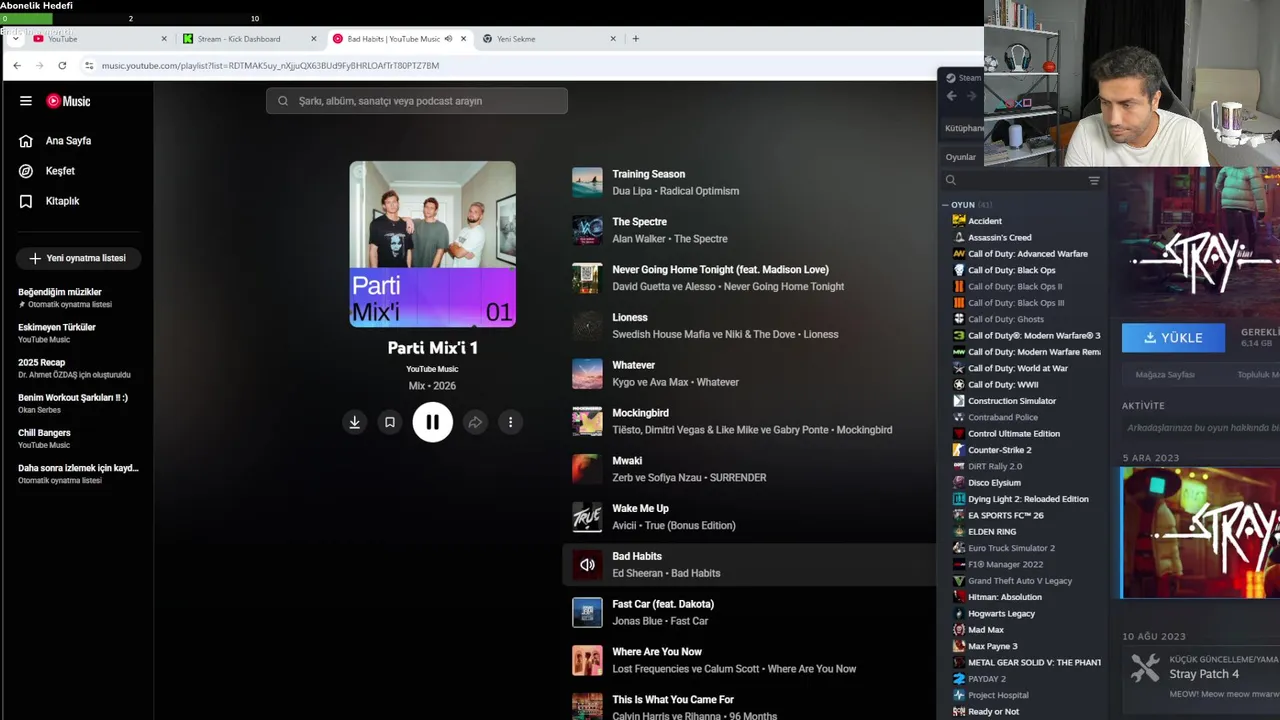
Task: Open Mağaza Sayfası tab for Stray
Action: click(x=1165, y=375)
